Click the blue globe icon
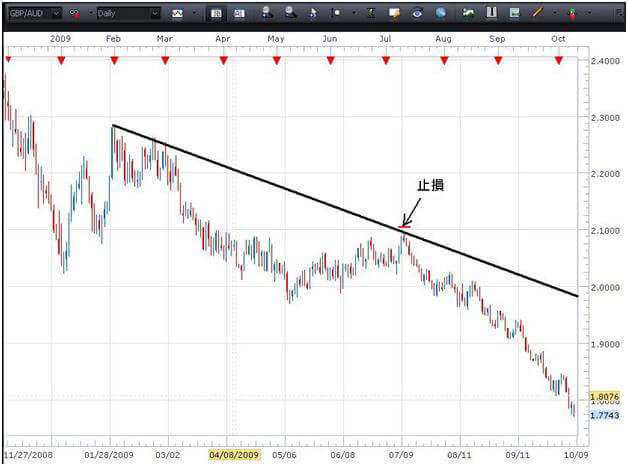The width and height of the screenshot is (628, 466). 439,14
